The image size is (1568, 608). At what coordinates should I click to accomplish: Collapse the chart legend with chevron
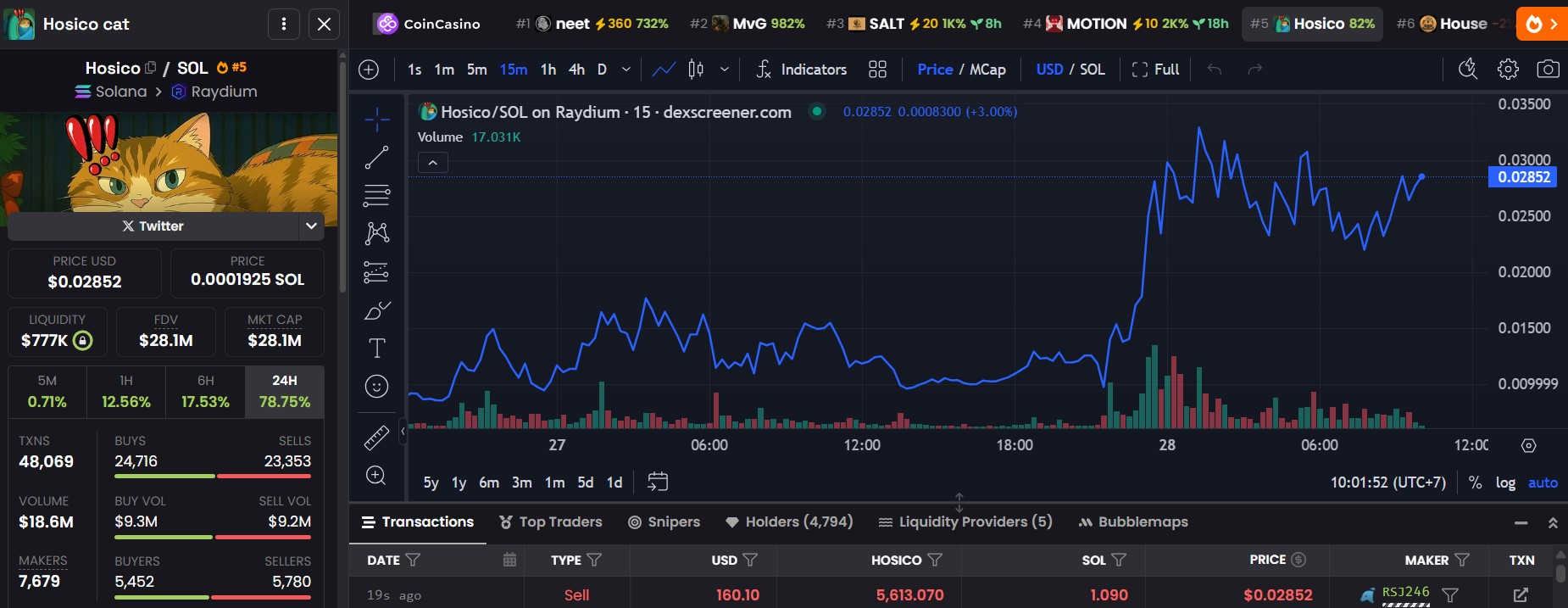coord(433,163)
